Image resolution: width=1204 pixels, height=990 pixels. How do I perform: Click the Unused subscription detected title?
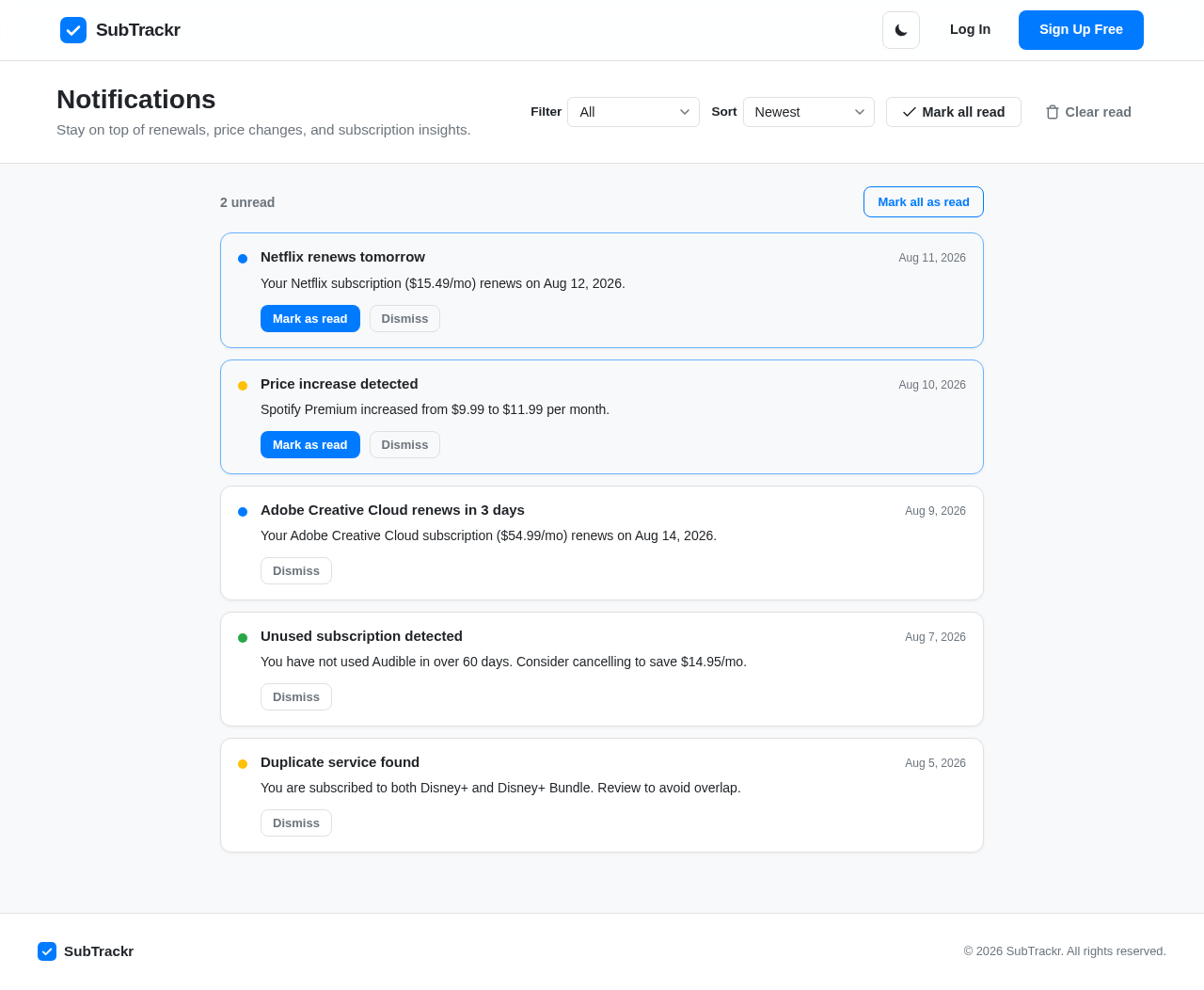[361, 636]
